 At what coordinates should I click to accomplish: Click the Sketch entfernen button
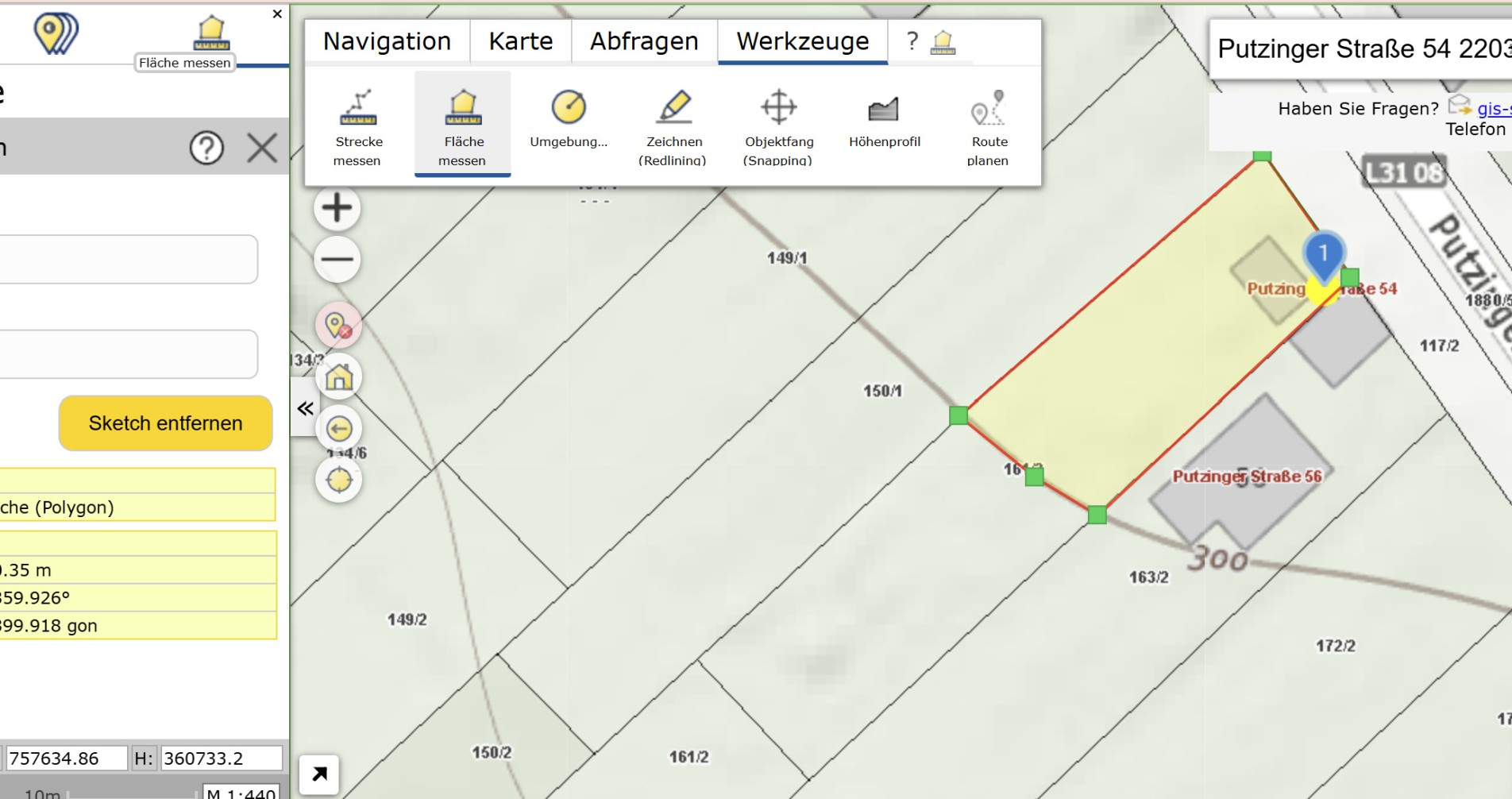165,423
